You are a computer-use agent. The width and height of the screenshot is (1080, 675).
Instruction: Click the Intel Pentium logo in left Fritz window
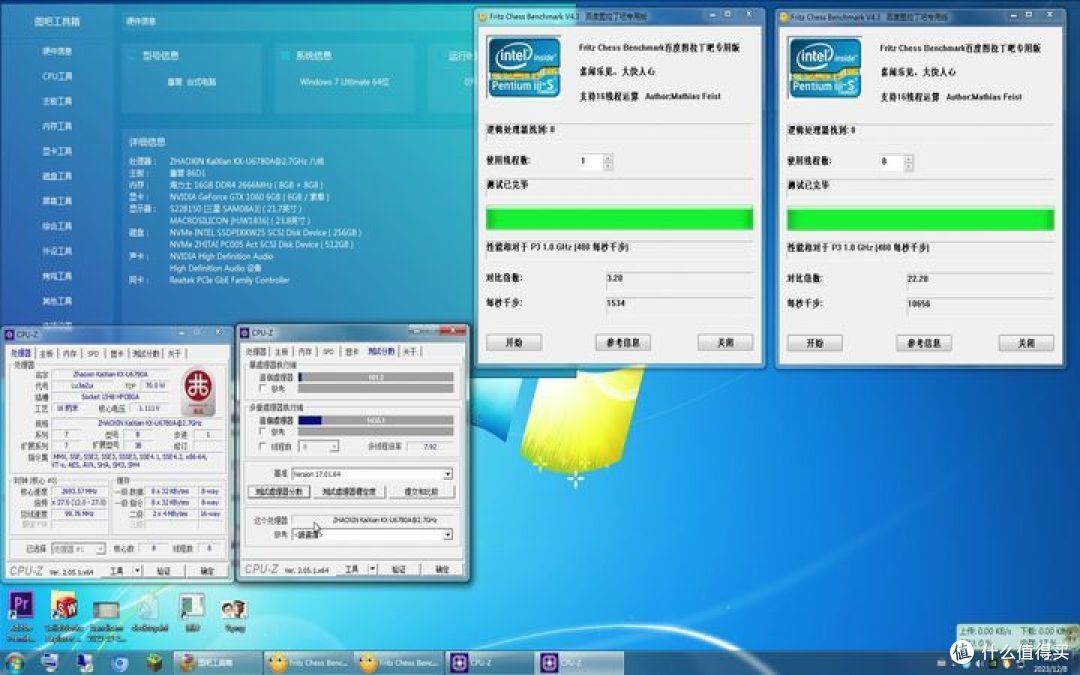coord(523,67)
